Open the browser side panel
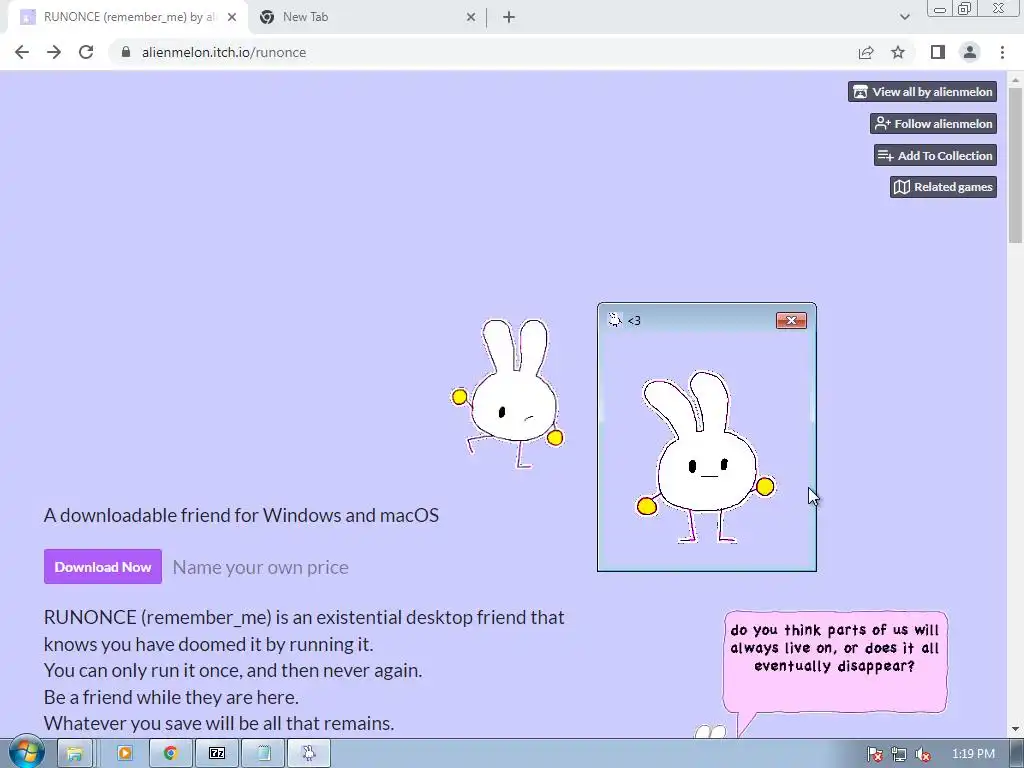This screenshot has width=1024, height=768. pyautogui.click(x=937, y=52)
